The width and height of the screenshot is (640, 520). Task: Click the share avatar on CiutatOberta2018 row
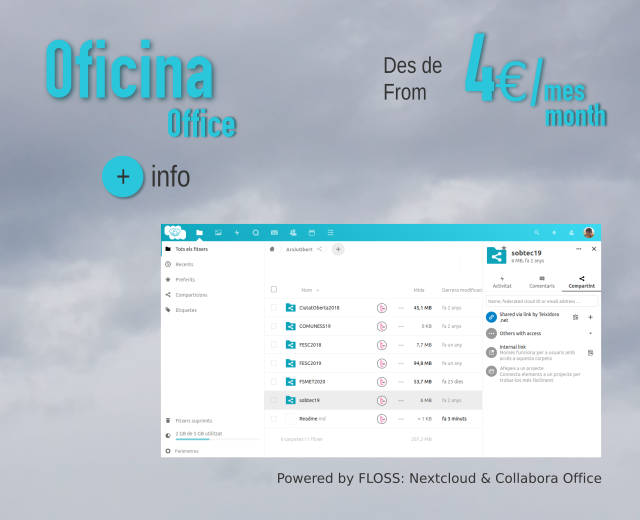tap(382, 308)
